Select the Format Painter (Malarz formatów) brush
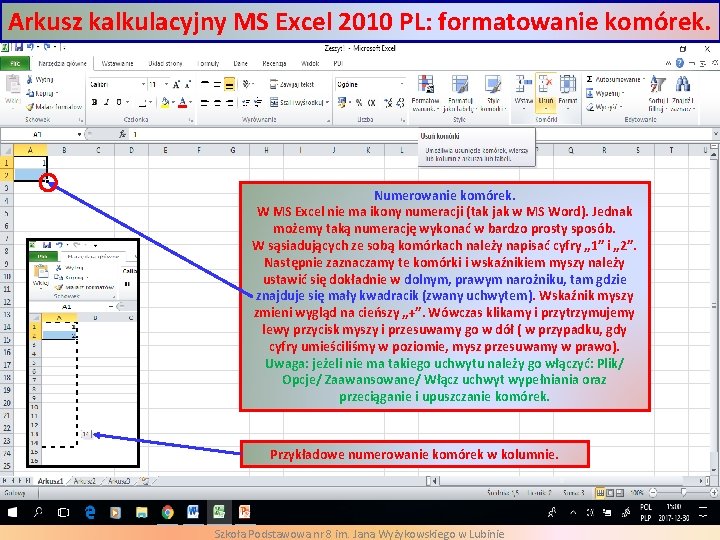 (30, 107)
